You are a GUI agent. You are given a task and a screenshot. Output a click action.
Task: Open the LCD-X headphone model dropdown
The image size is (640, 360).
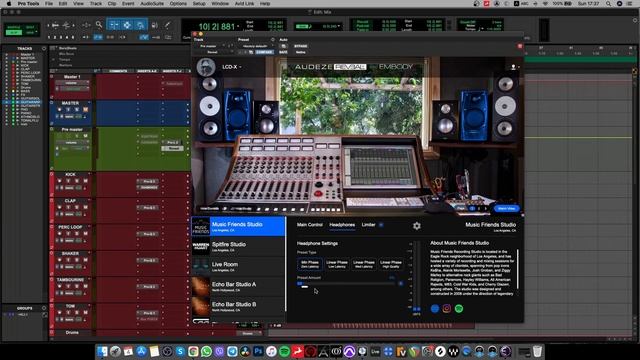tap(232, 67)
